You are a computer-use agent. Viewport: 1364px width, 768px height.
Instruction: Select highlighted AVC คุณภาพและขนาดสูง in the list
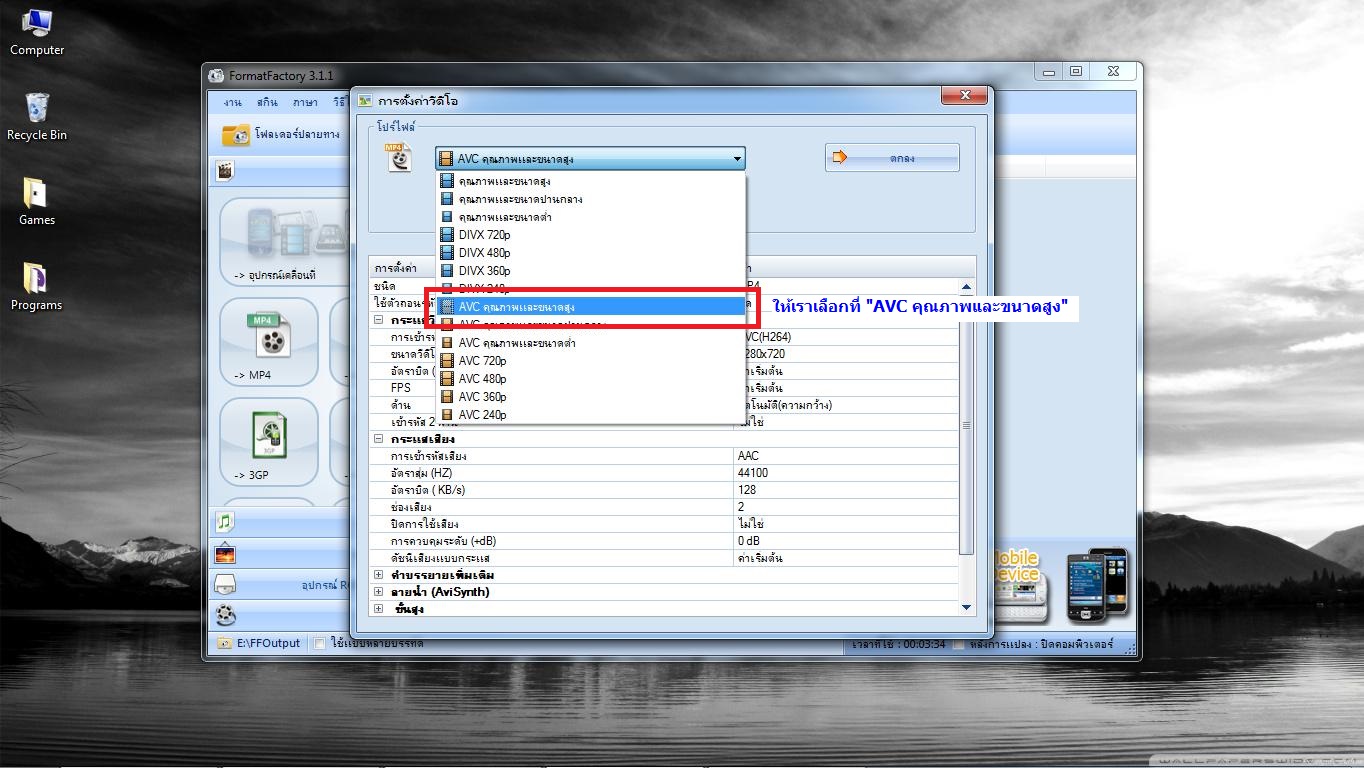[591, 307]
